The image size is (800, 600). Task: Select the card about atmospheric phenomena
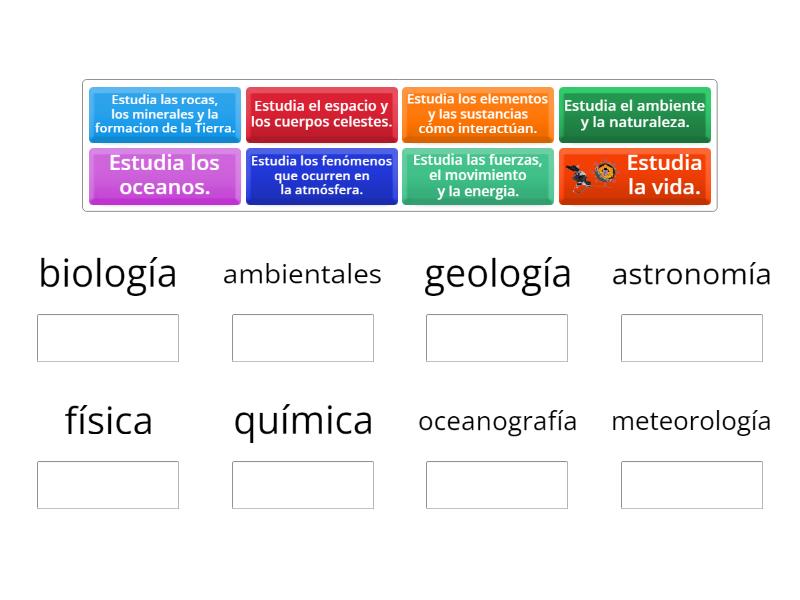pos(322,176)
